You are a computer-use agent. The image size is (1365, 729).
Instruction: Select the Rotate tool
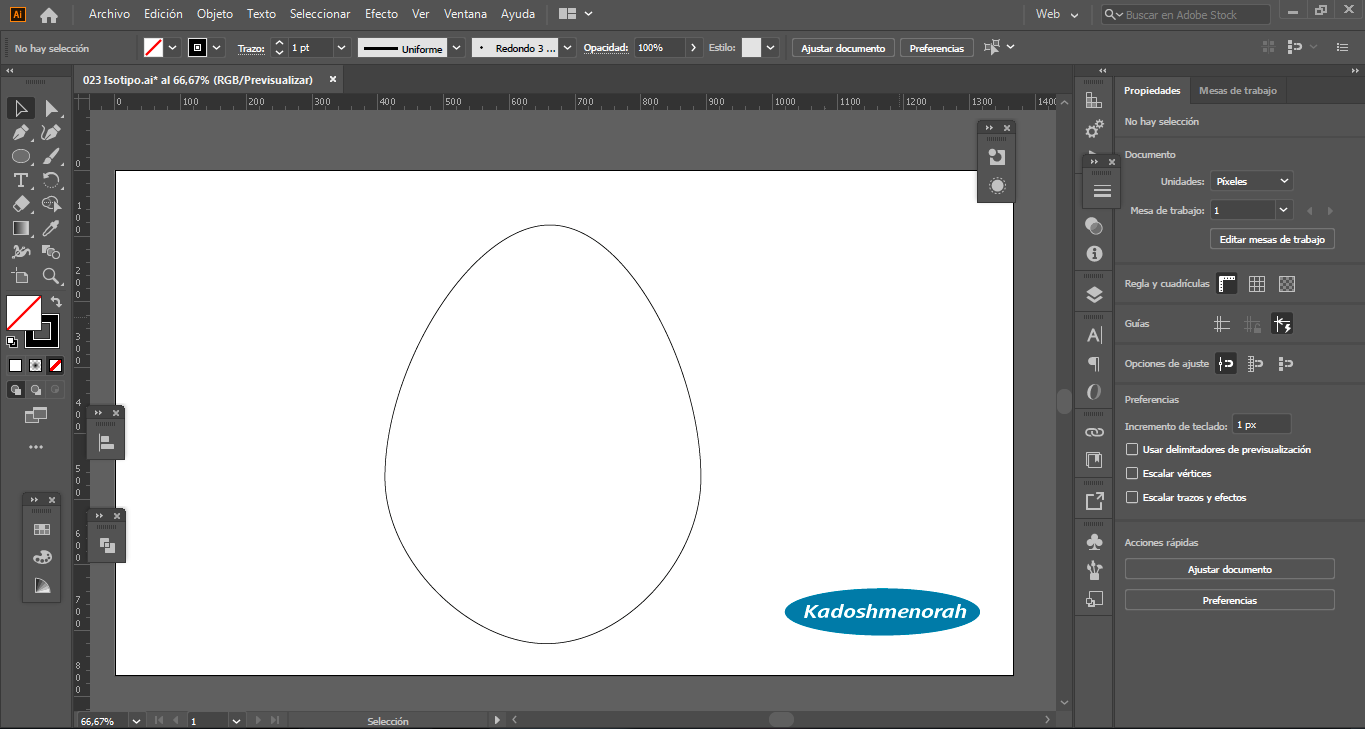[51, 180]
